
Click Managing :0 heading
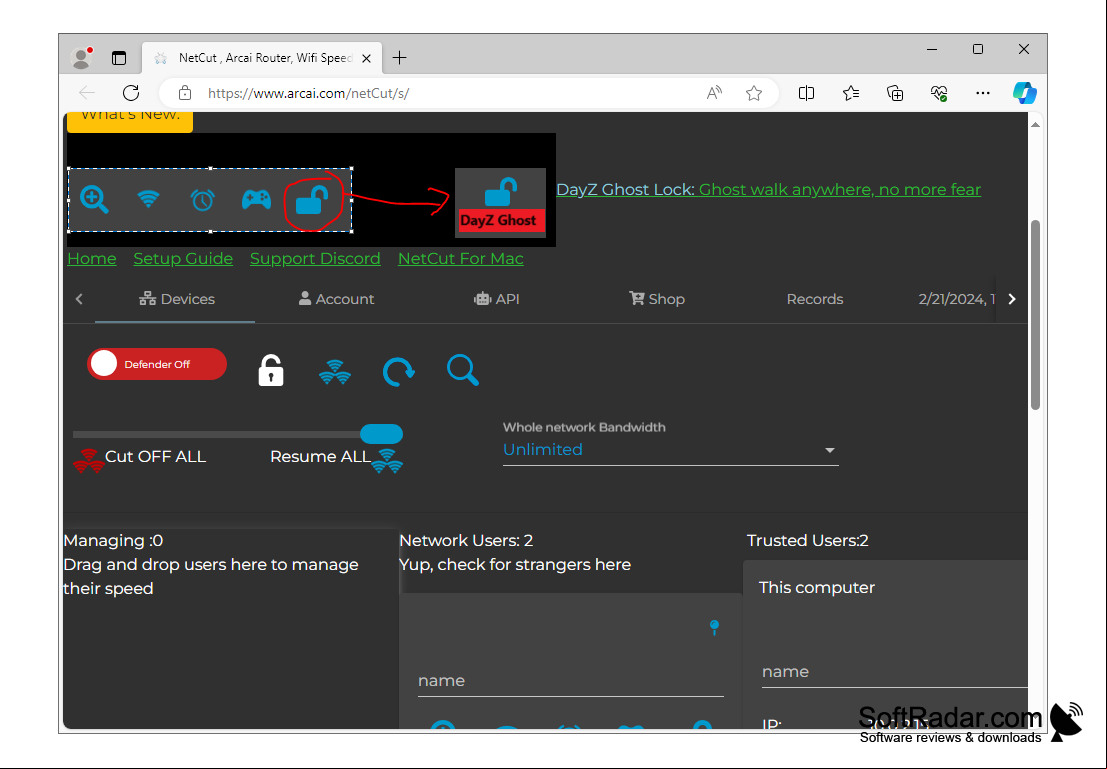point(113,540)
